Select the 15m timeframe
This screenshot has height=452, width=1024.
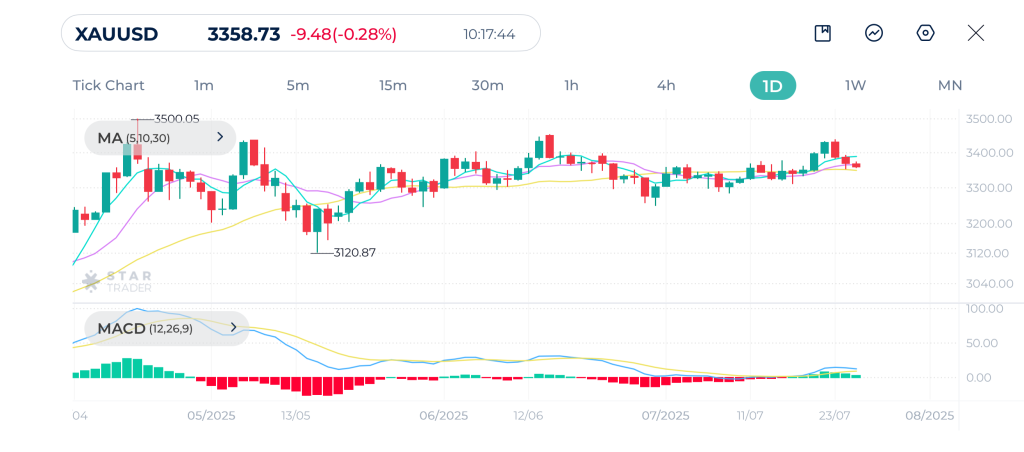point(393,85)
